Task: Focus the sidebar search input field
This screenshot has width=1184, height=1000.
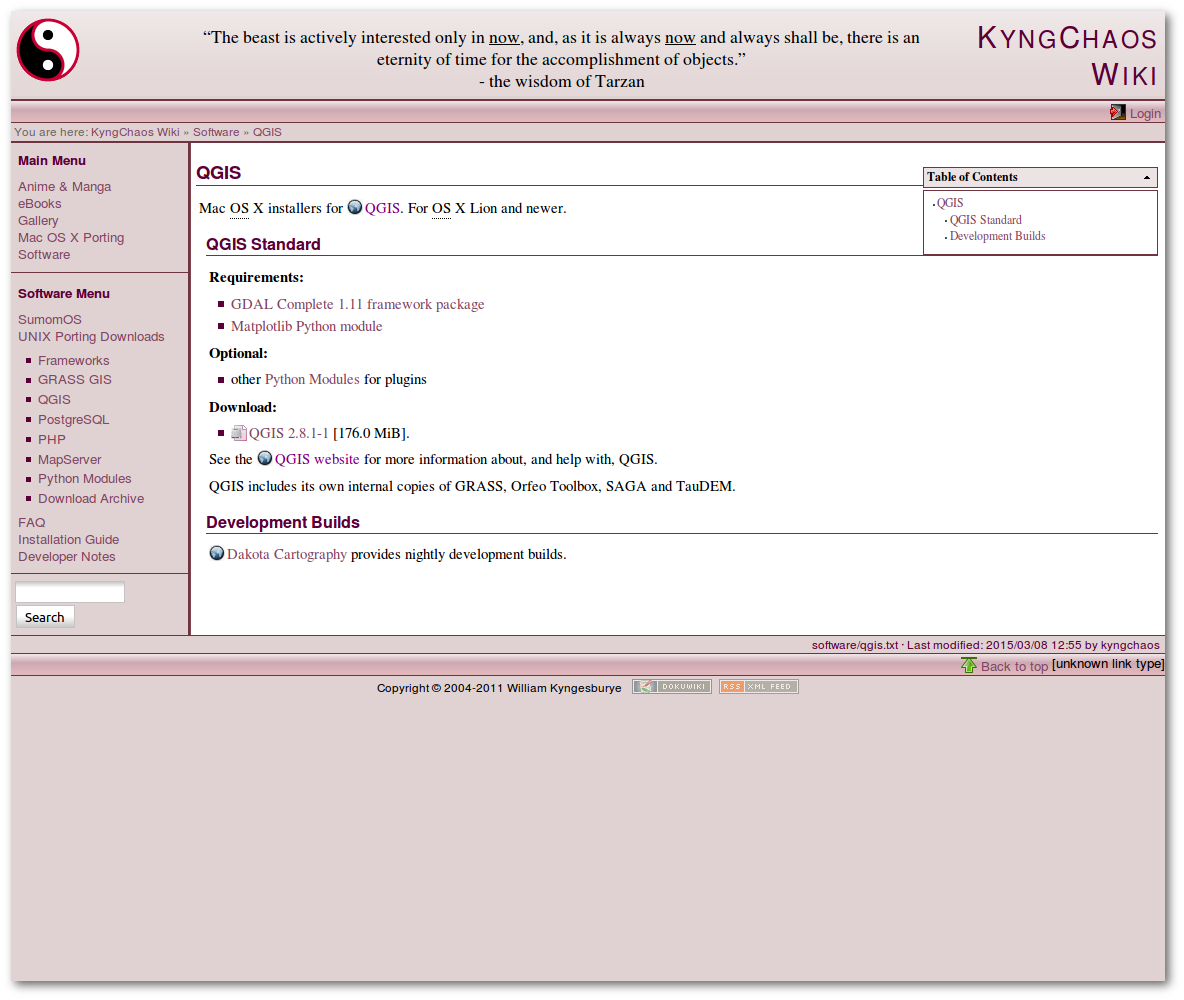Action: click(70, 593)
